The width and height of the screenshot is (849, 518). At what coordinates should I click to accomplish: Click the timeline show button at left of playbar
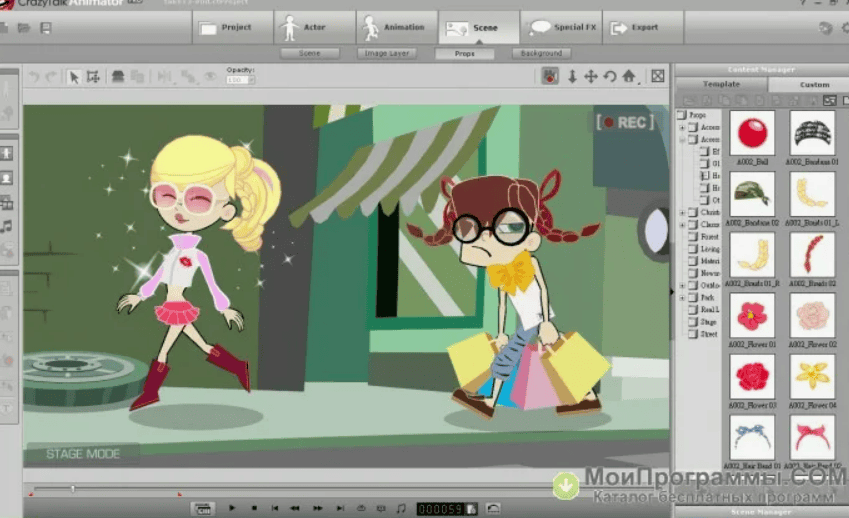tap(203, 508)
